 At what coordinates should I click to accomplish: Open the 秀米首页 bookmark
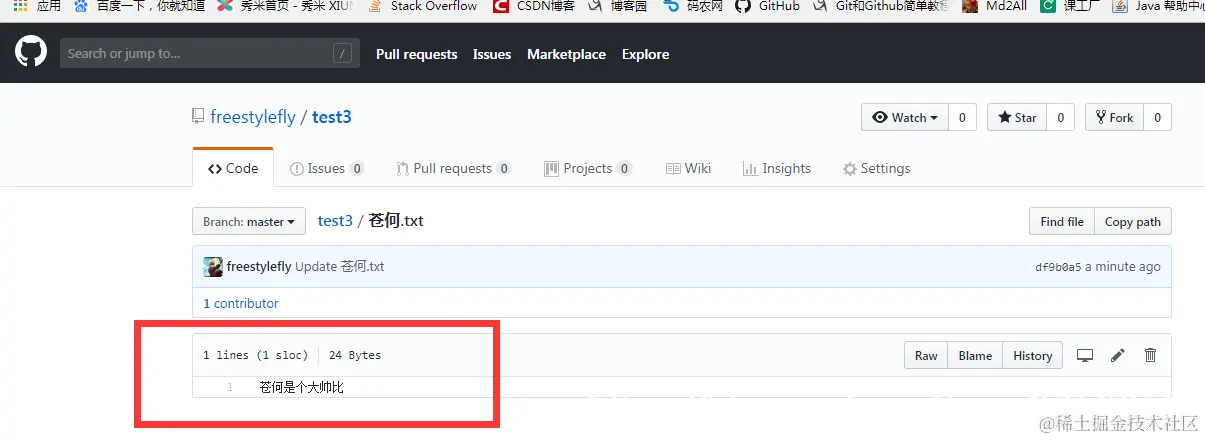284,5
